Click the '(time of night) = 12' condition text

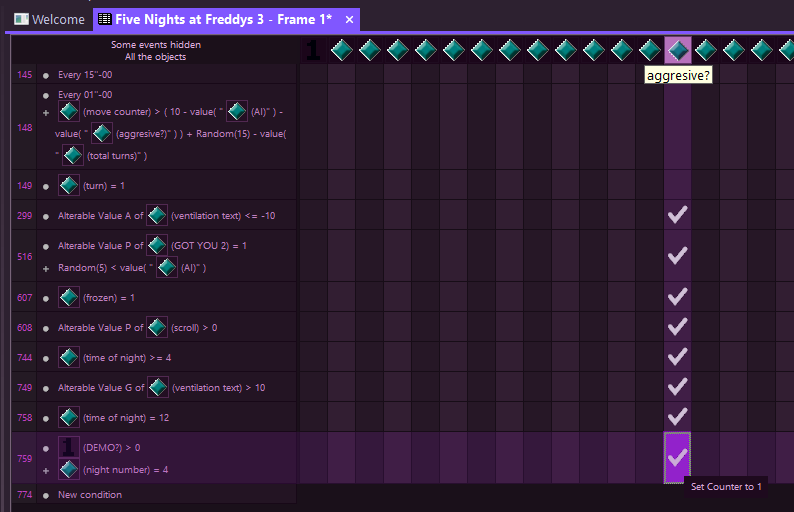[x=126, y=418]
